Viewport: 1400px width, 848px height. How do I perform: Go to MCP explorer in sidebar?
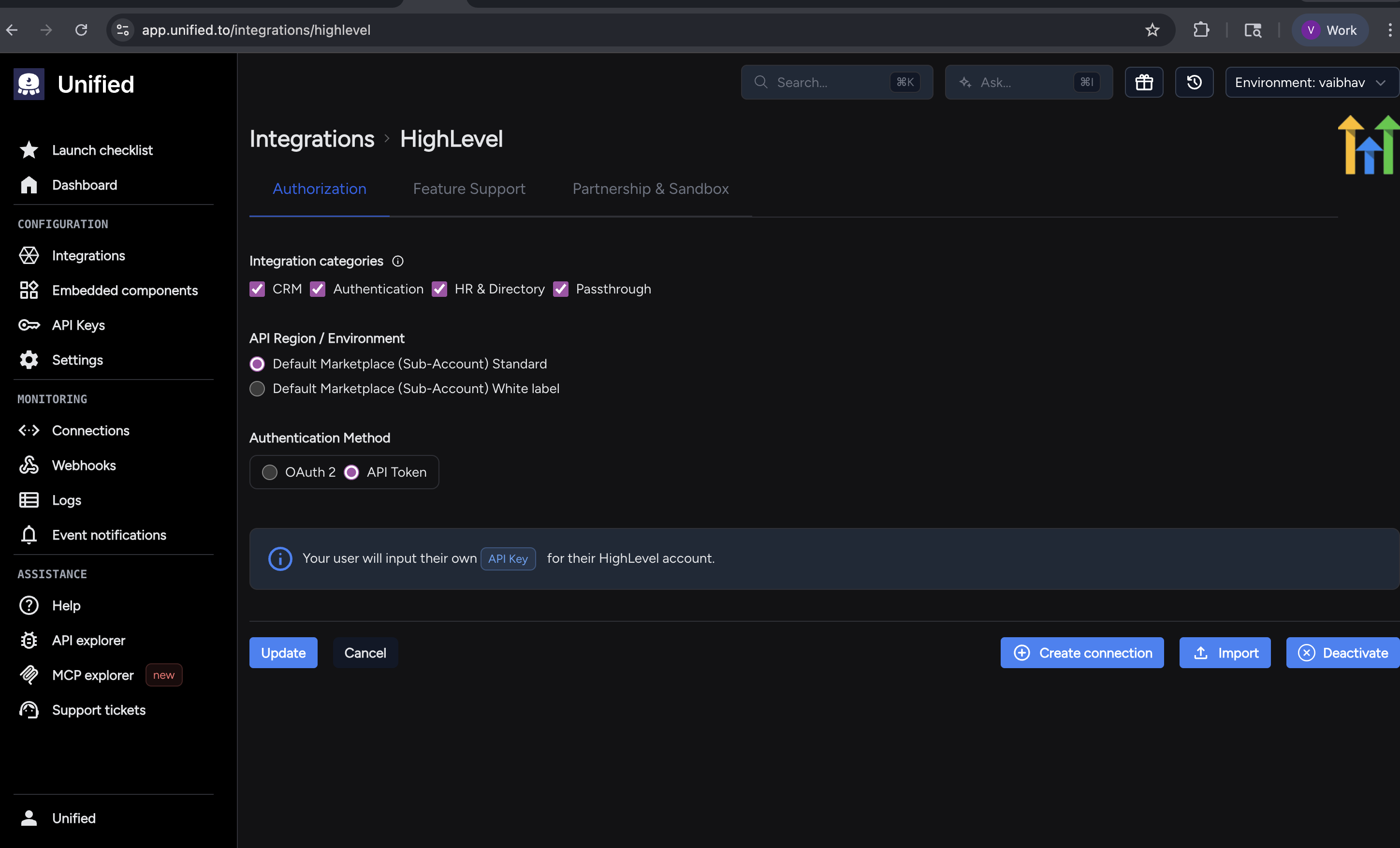pyautogui.click(x=93, y=674)
